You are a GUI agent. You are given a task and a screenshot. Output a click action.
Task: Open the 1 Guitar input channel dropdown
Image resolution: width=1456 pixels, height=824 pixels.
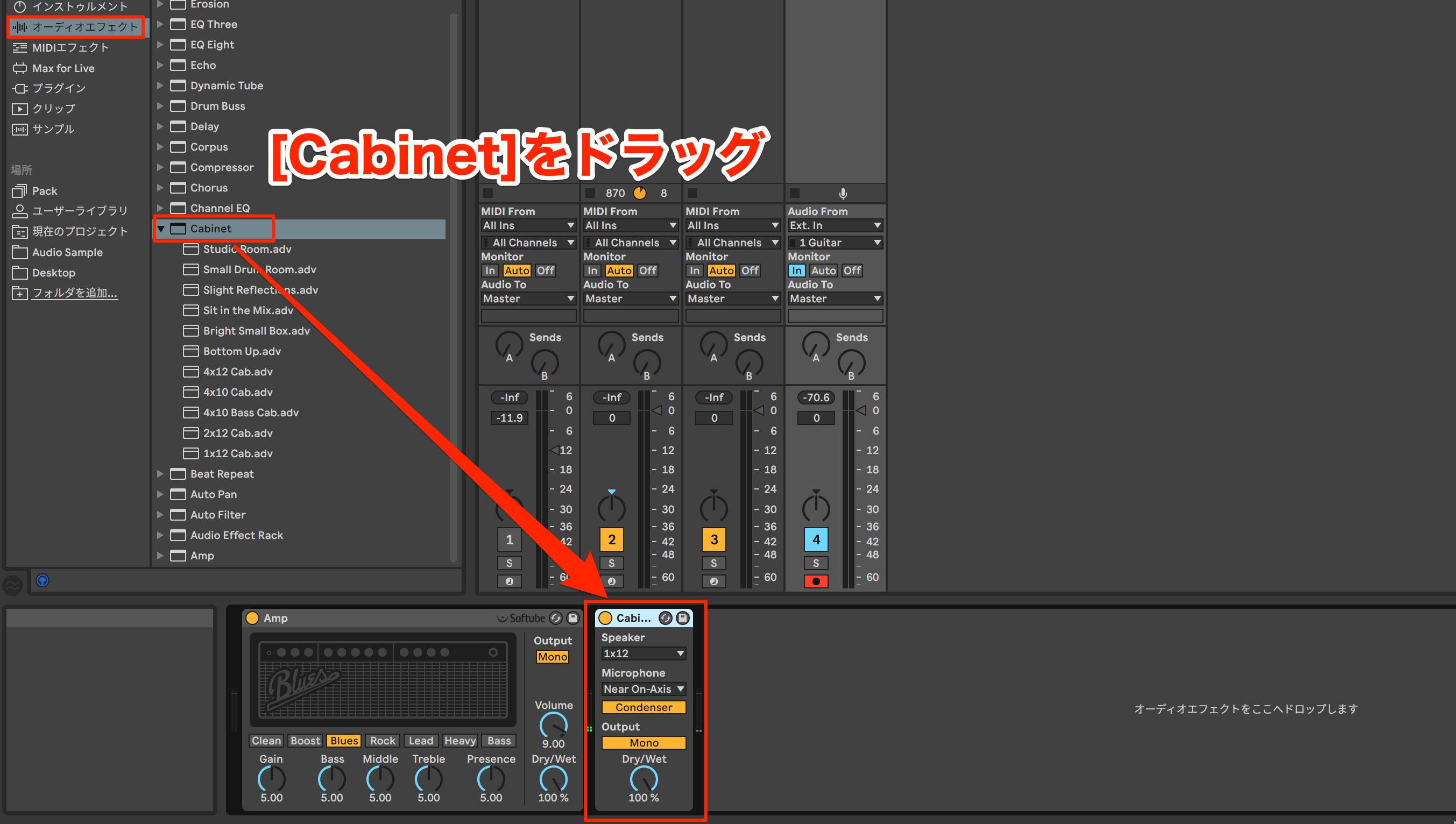835,243
